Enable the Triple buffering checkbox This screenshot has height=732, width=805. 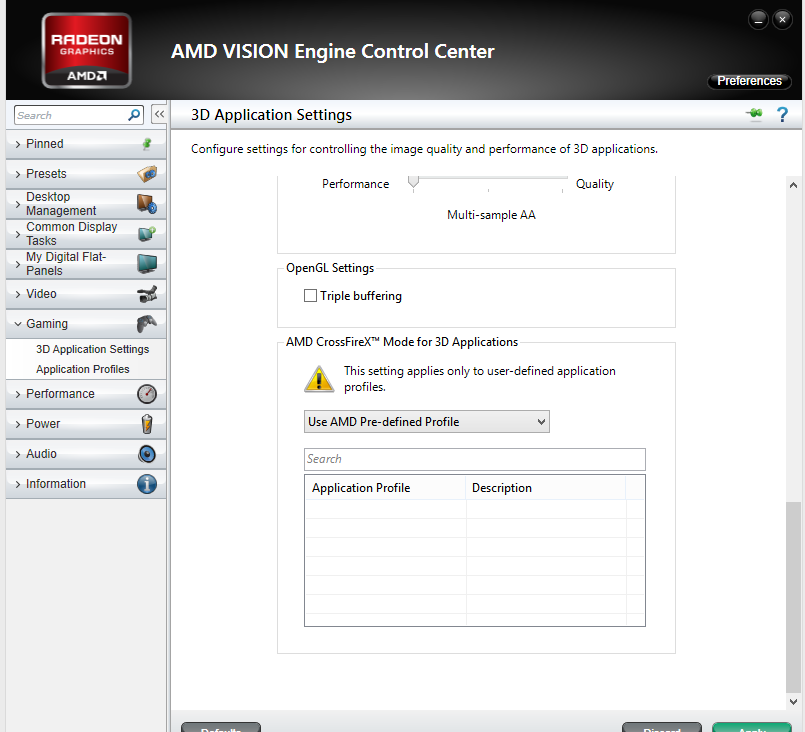[x=310, y=296]
